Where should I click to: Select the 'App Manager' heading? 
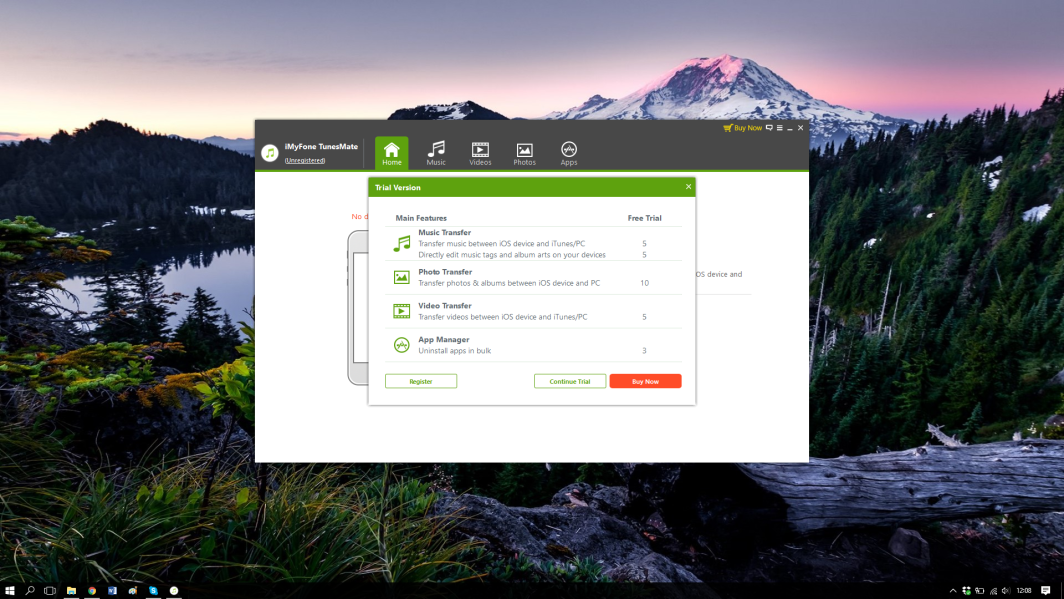click(444, 339)
